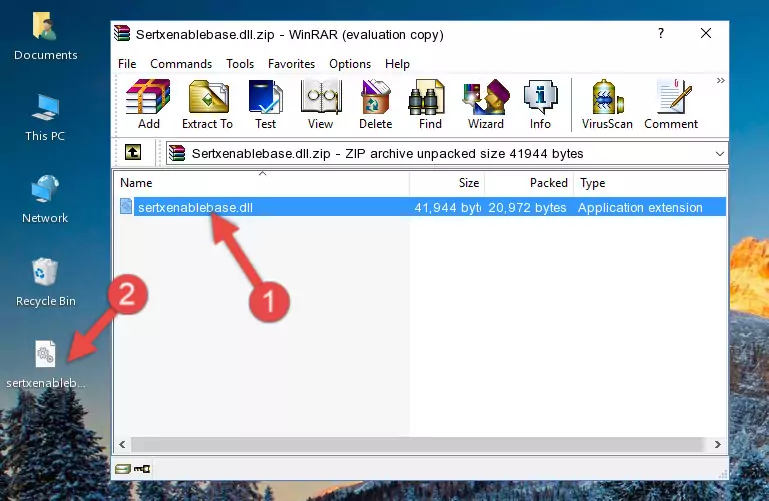Click the file icon beside sertxenablebase.dll
769x501 pixels.
pos(126,206)
